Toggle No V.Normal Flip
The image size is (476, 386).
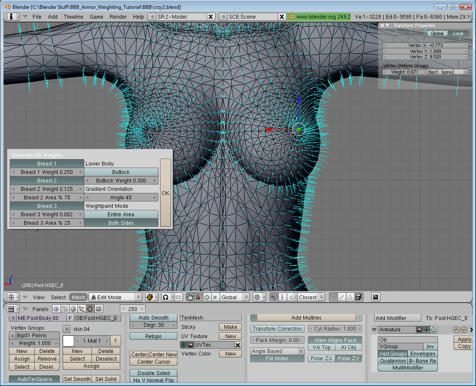click(153, 380)
